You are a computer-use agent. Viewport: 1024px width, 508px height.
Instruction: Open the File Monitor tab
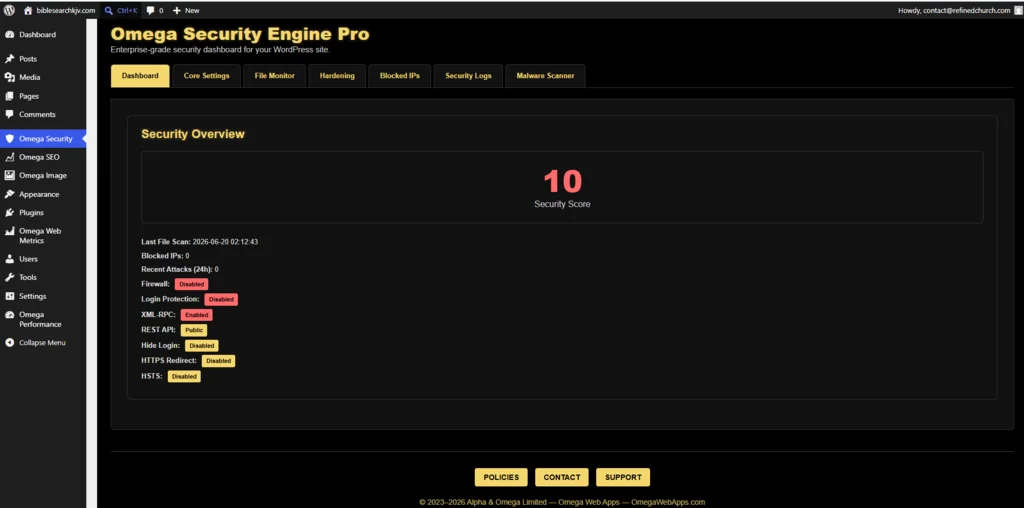click(274, 76)
